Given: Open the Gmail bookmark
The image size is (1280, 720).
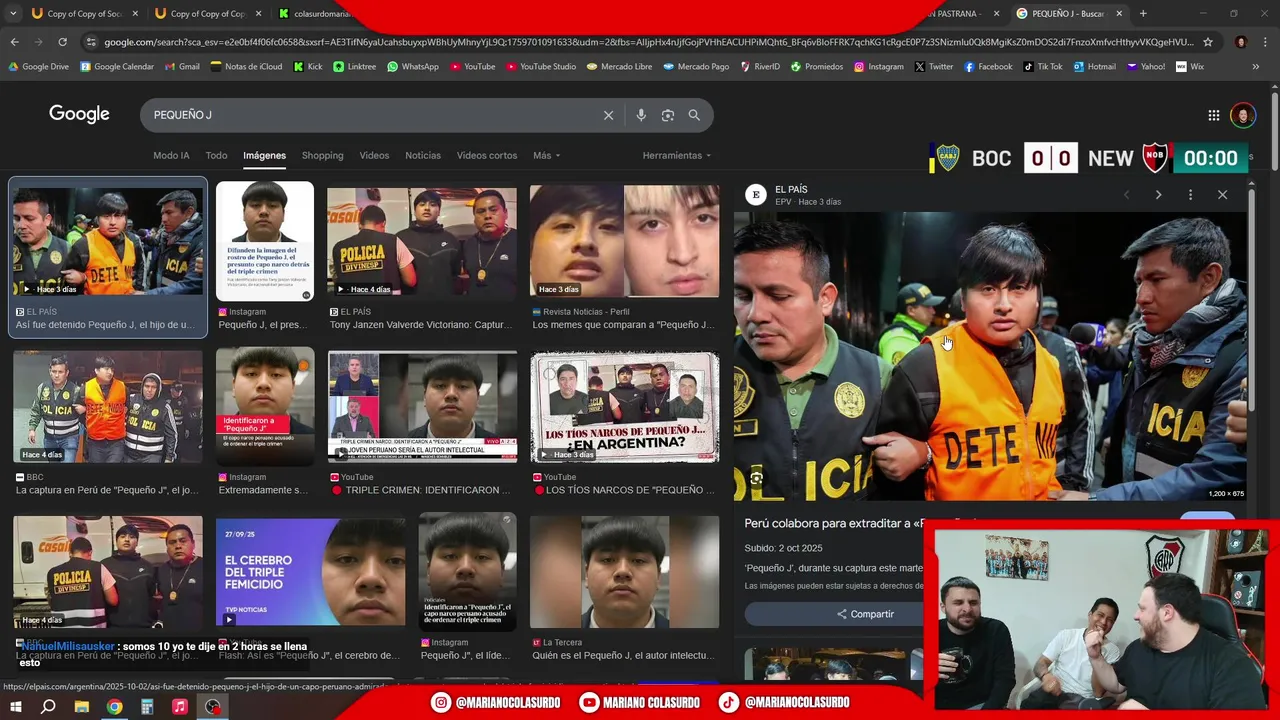Looking at the screenshot, I should [182, 67].
